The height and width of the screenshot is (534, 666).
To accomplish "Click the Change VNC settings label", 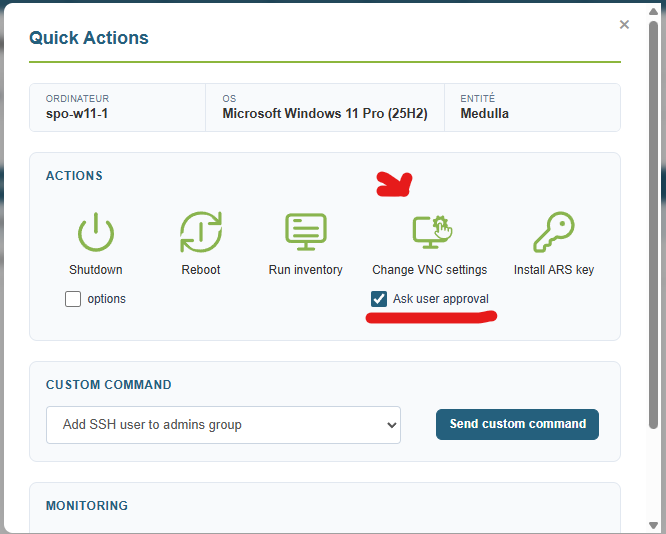I will 430,270.
